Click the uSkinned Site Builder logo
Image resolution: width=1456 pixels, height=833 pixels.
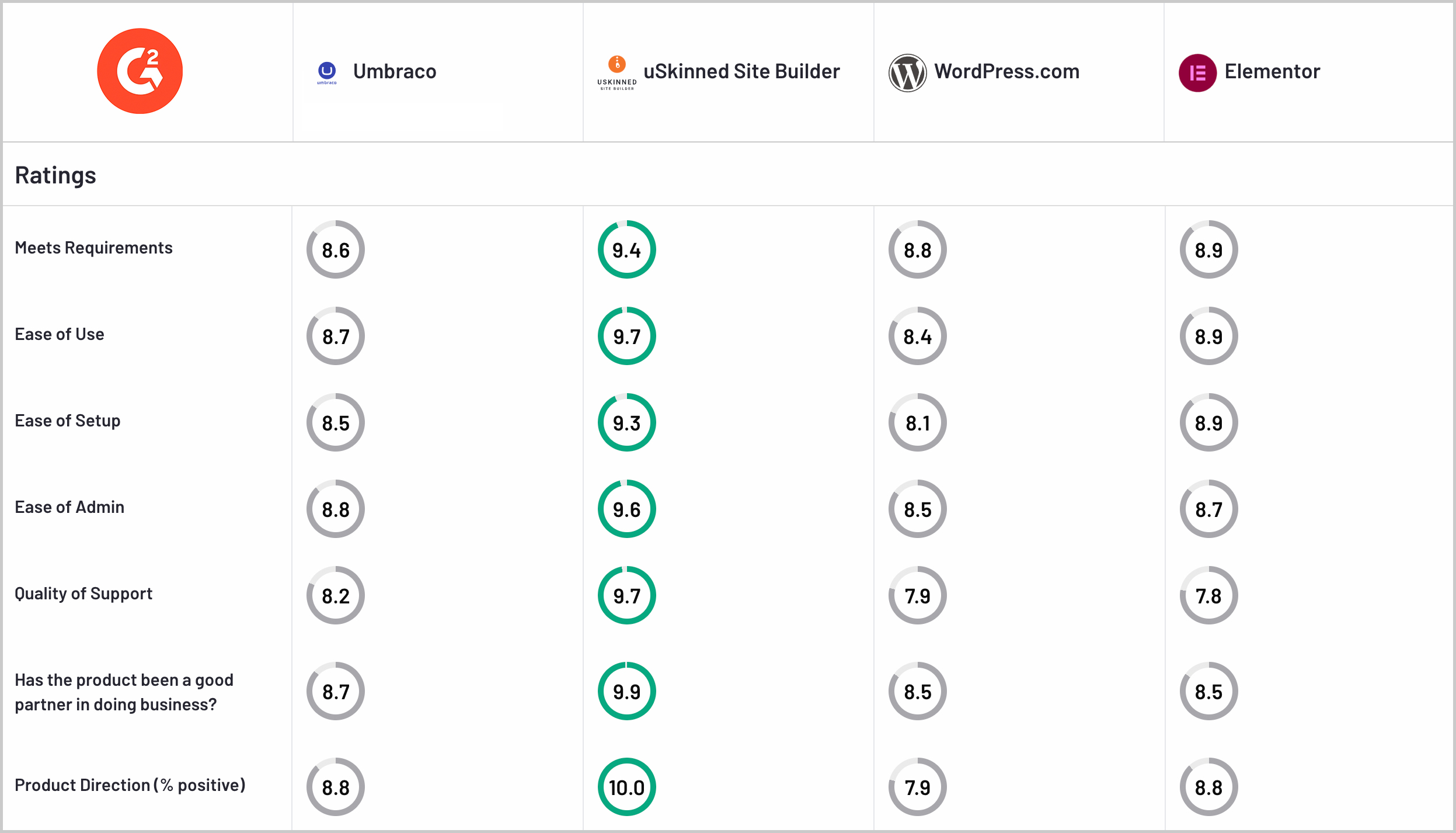pyautogui.click(x=617, y=72)
